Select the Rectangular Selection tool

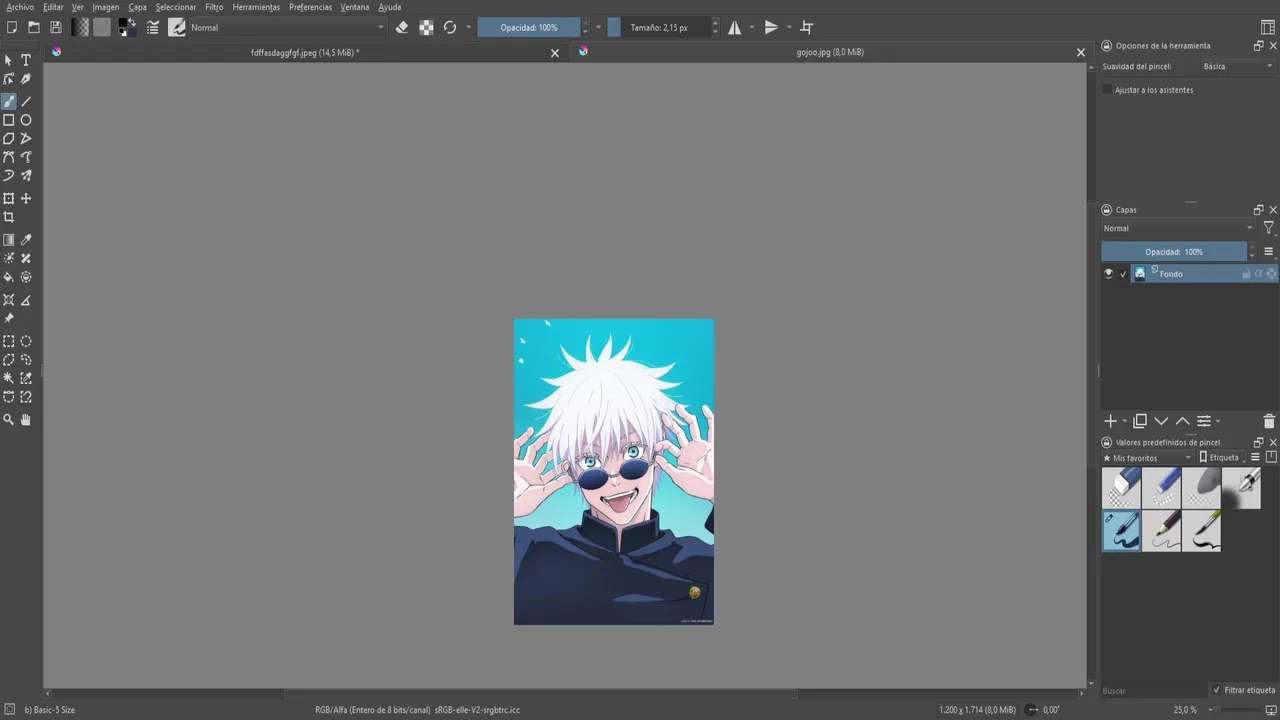[9, 341]
